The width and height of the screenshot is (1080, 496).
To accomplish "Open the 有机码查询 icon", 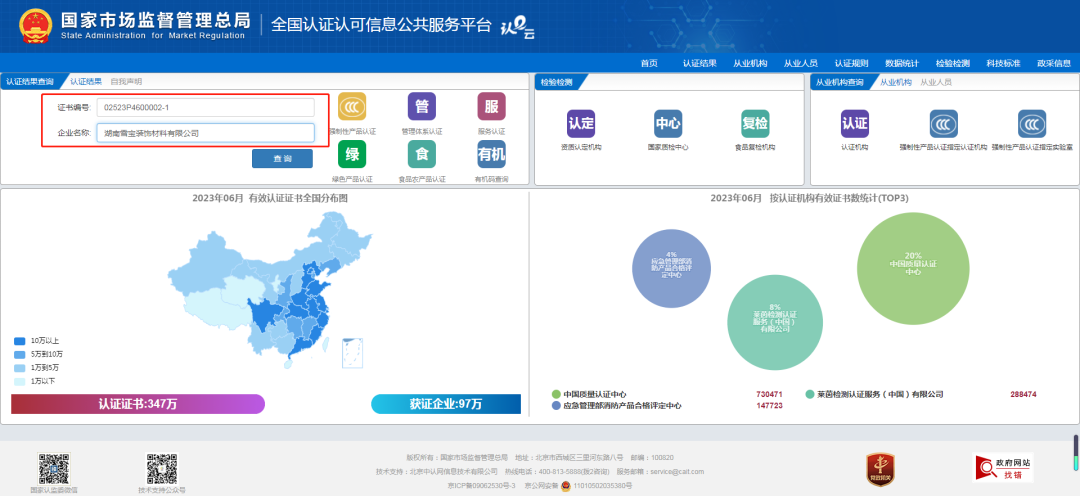I will coord(491,154).
